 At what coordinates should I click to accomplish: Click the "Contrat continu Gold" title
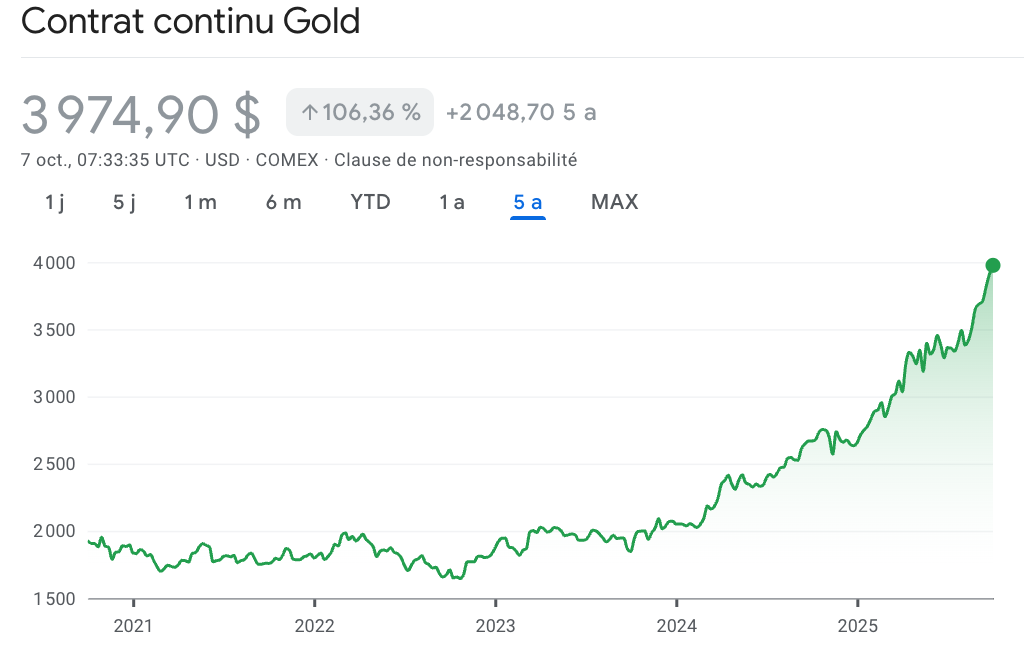[190, 21]
